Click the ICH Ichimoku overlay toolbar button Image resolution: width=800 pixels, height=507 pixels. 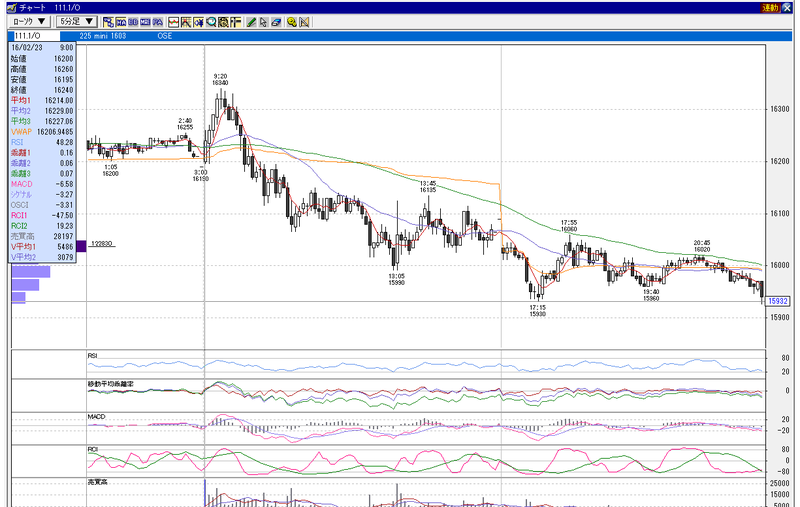(145, 22)
